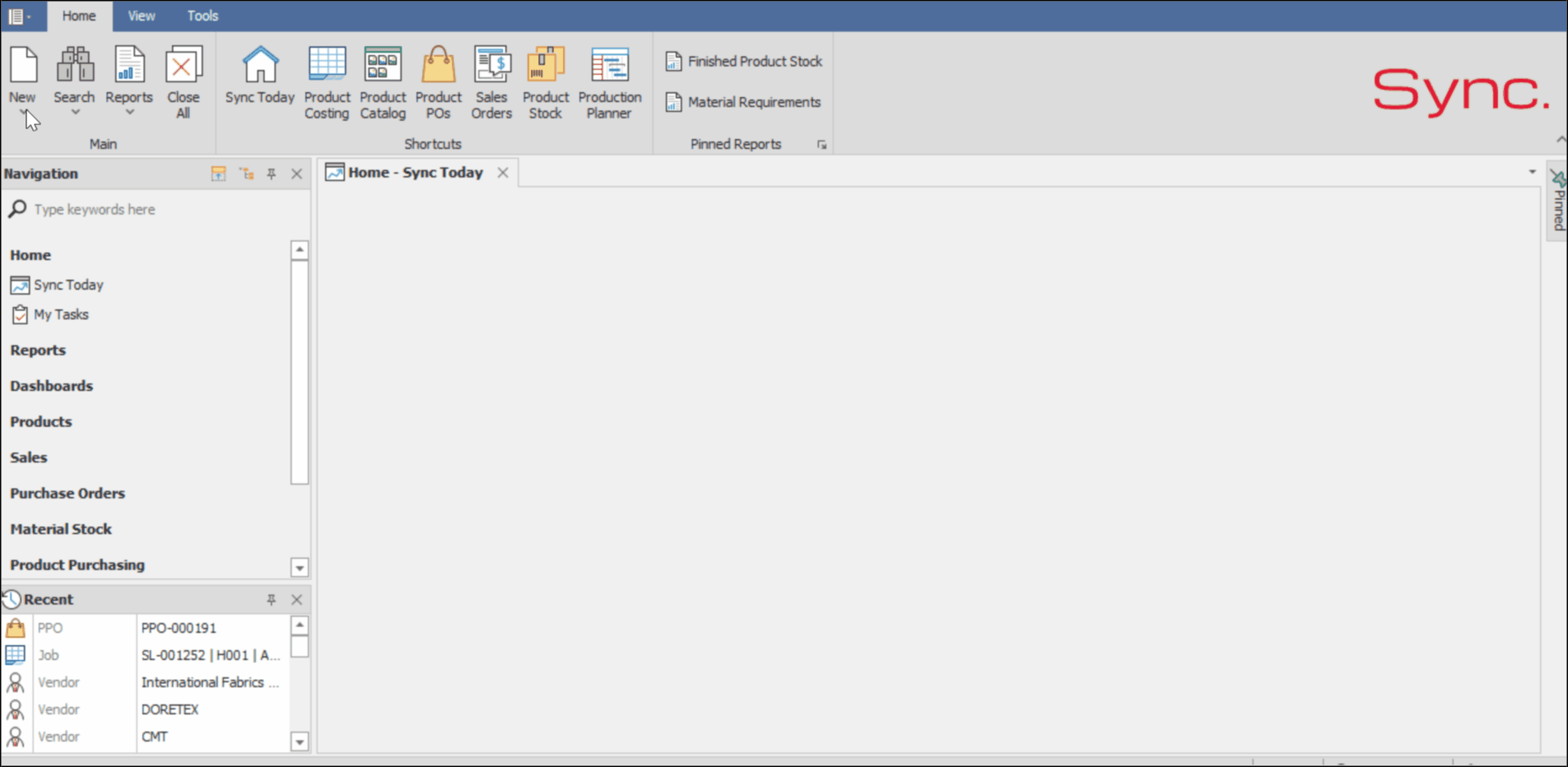Screen dimensions: 1568x767
Task: Open recent vendor International Fabrics
Action: 211,682
